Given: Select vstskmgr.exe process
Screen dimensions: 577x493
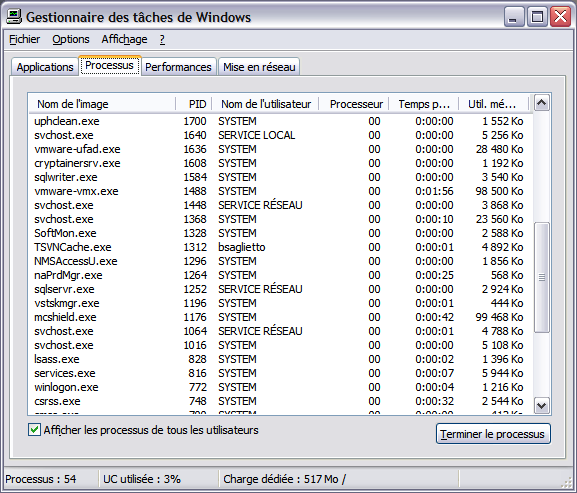Looking at the screenshot, I should [280, 303].
